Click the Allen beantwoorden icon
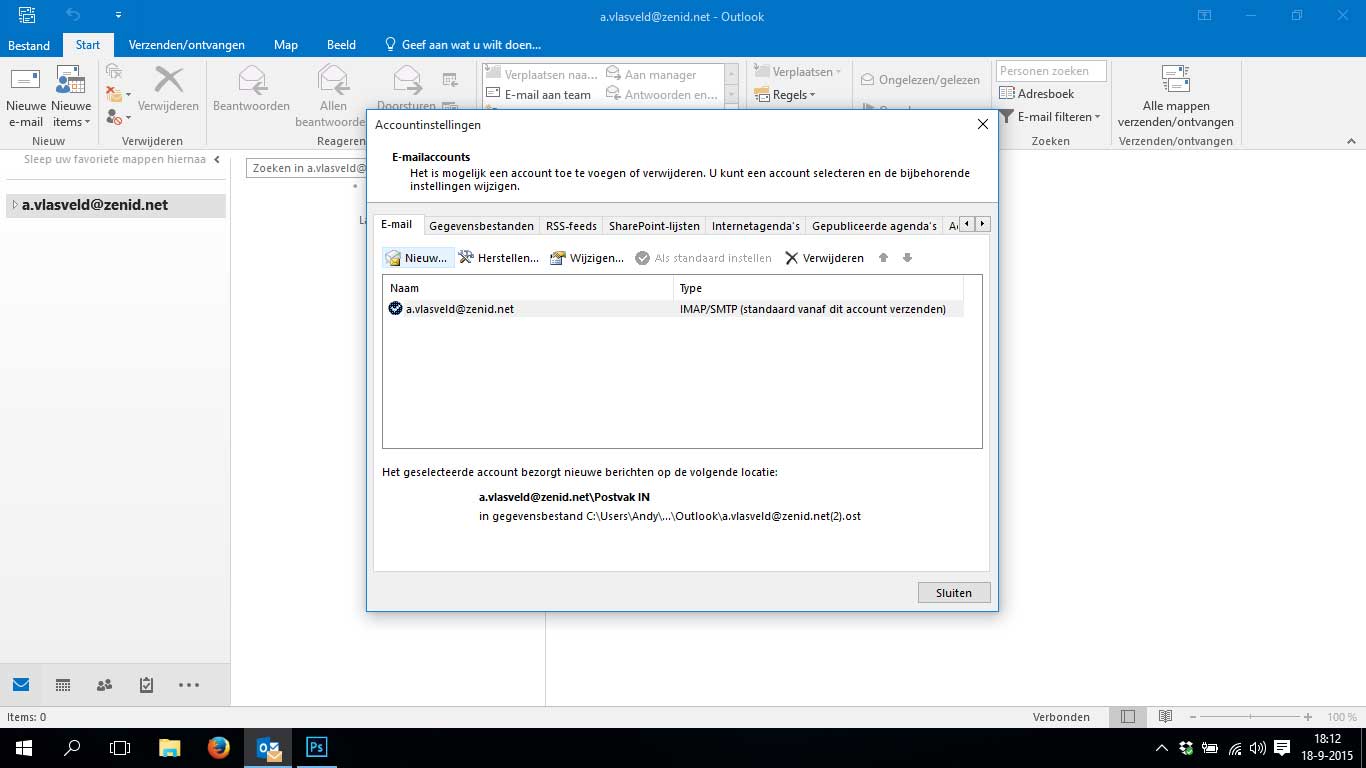Viewport: 1366px width, 768px height. click(x=333, y=80)
